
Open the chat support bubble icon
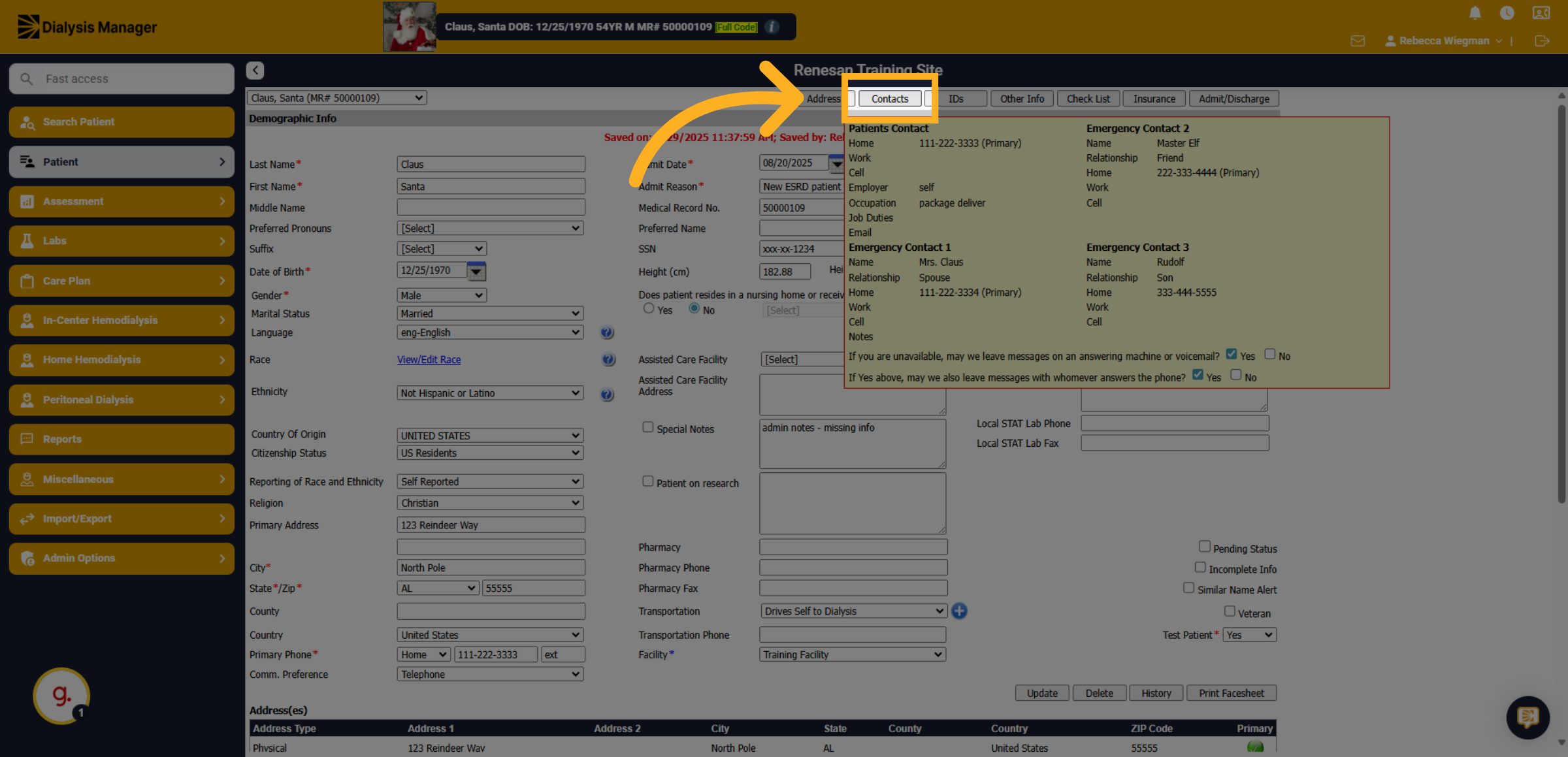[x=1528, y=717]
